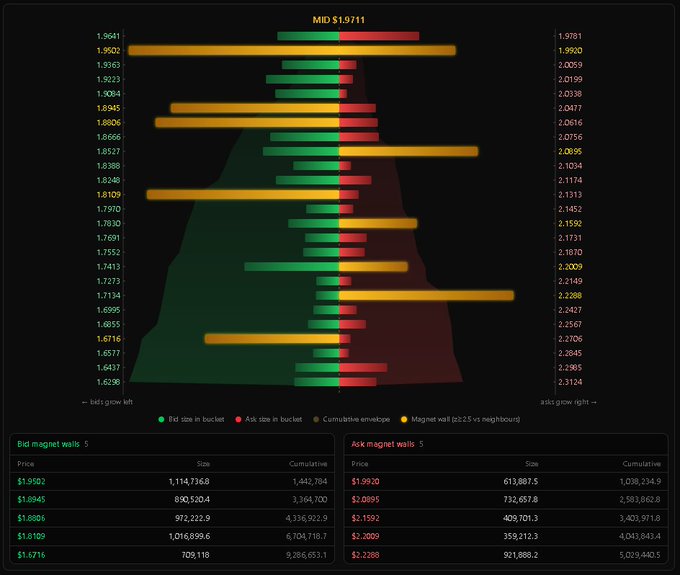
Task: Select the $1.8109 row in bid table
Action: [172, 536]
